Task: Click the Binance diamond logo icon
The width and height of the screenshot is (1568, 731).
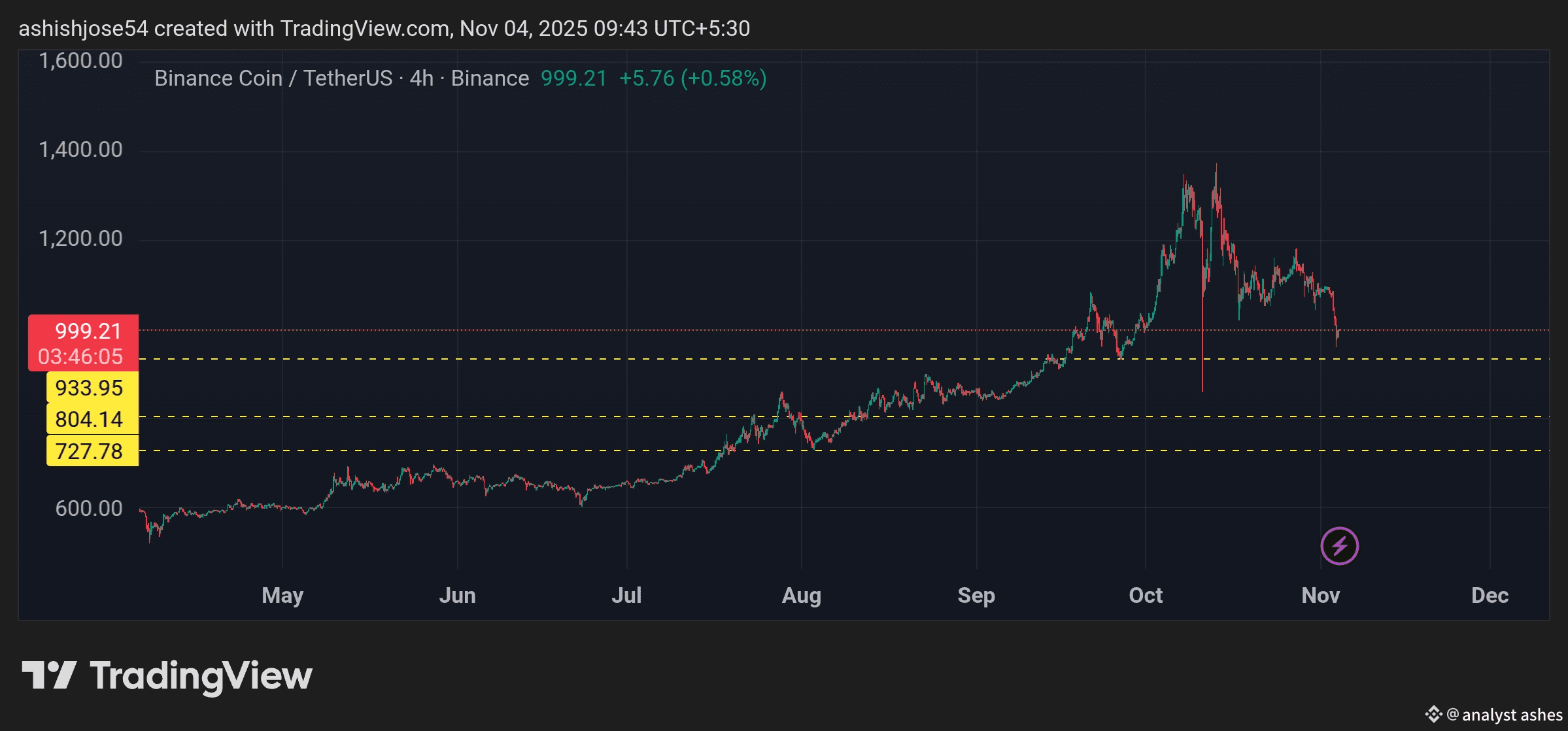Action: (1433, 714)
